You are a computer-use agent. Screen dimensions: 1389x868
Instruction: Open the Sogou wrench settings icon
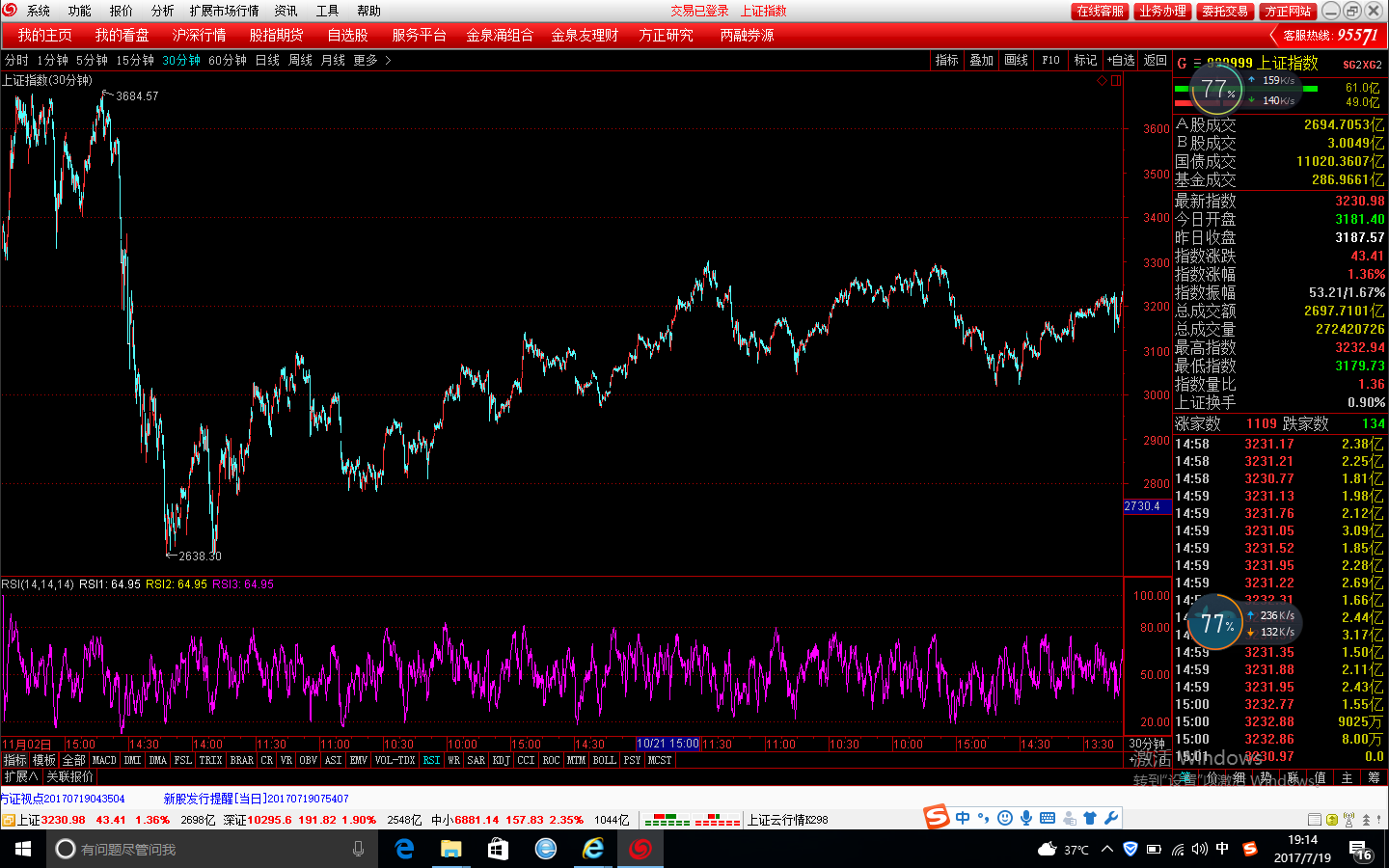click(x=1111, y=818)
